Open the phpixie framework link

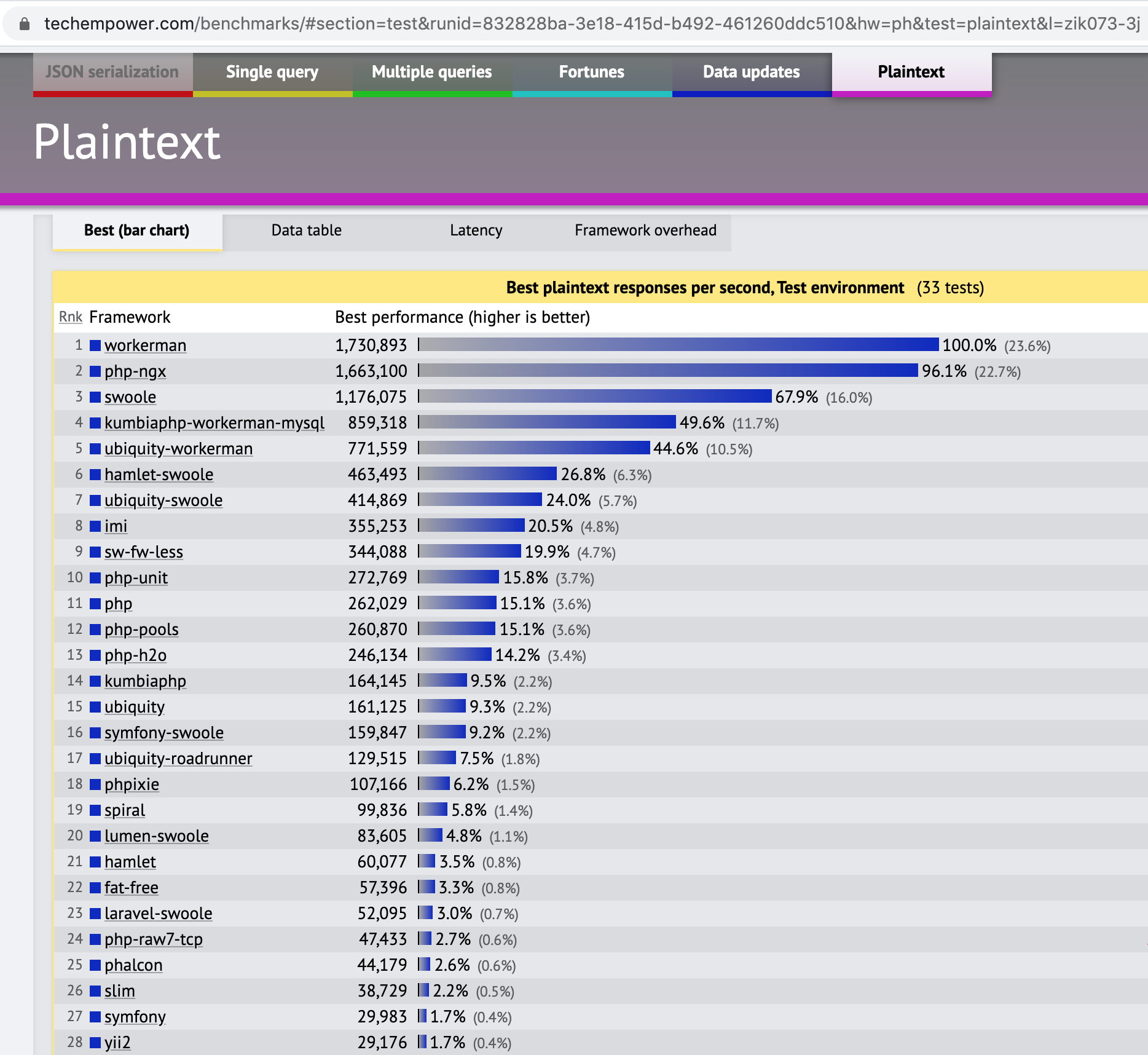click(132, 784)
